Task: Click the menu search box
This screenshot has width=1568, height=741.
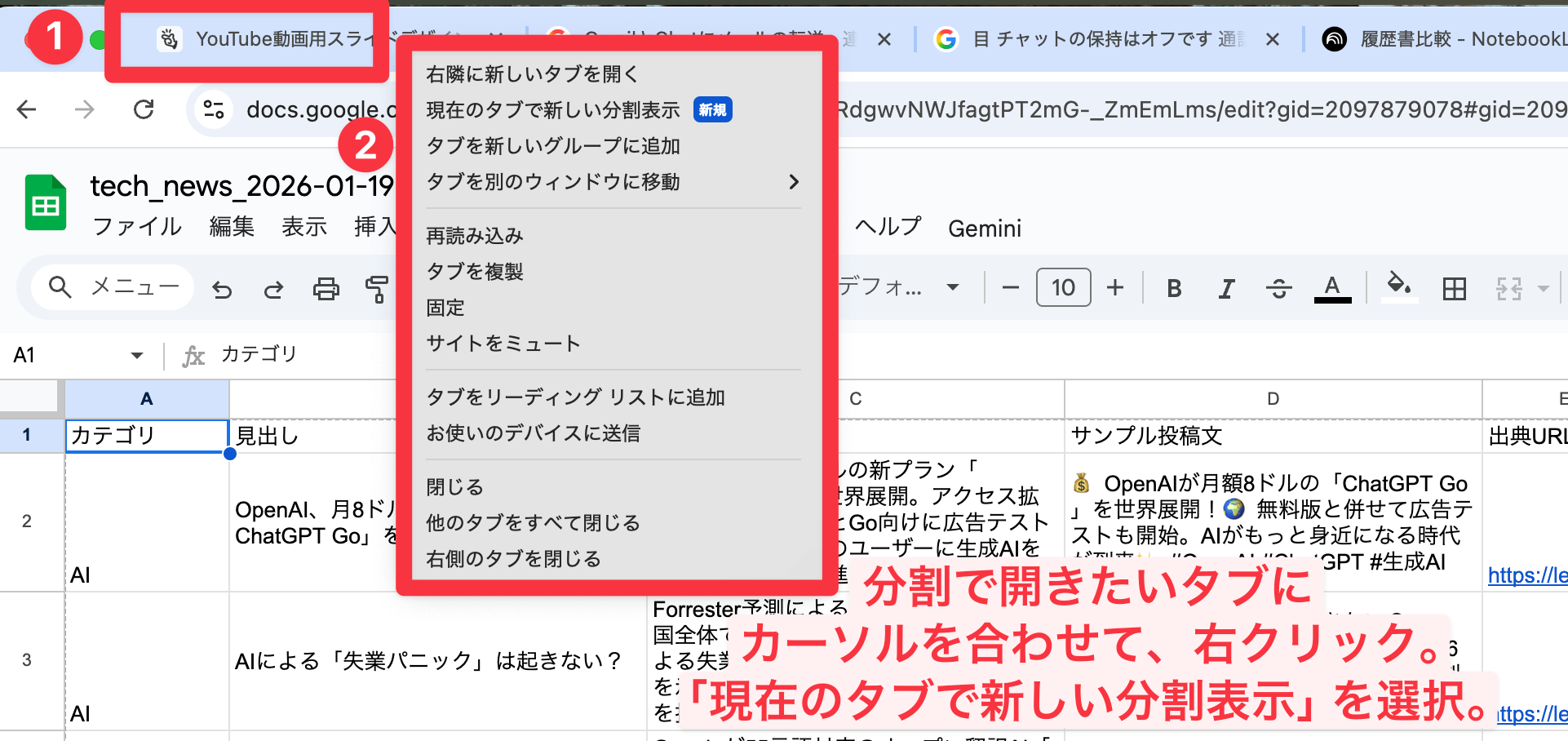Action: point(114,287)
